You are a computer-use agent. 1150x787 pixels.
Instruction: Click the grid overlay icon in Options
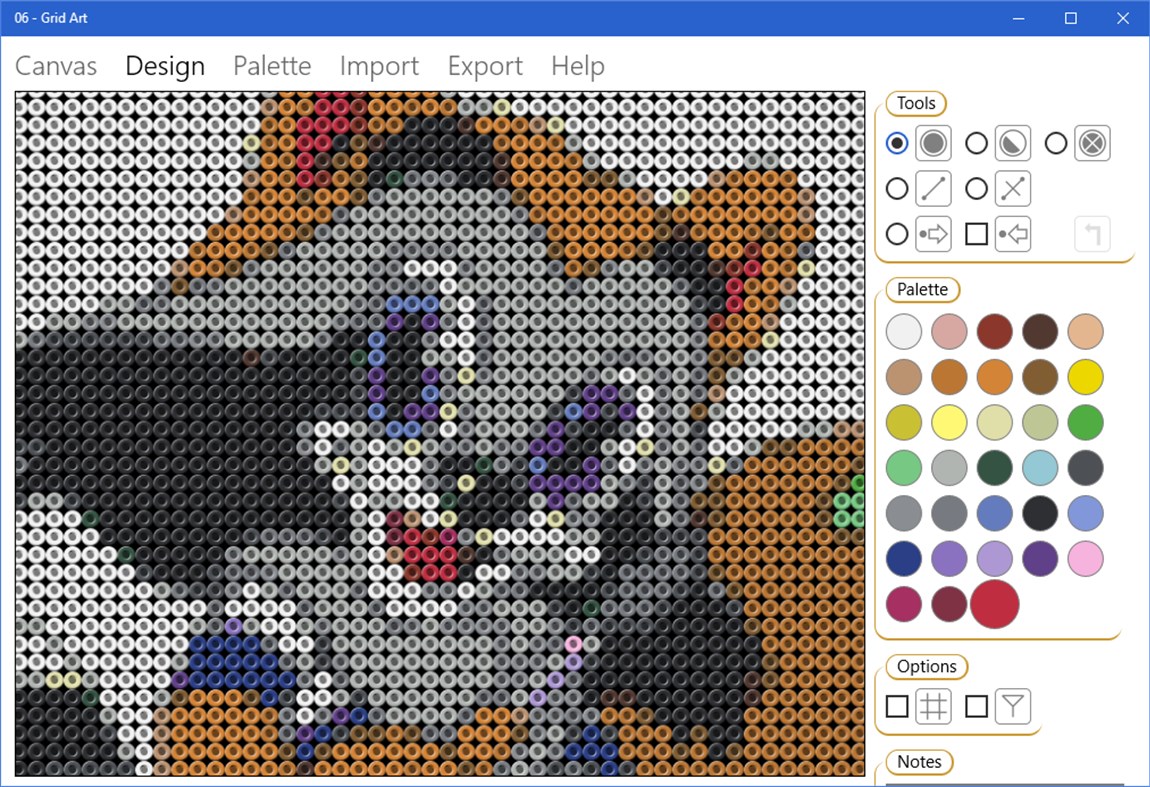[933, 706]
